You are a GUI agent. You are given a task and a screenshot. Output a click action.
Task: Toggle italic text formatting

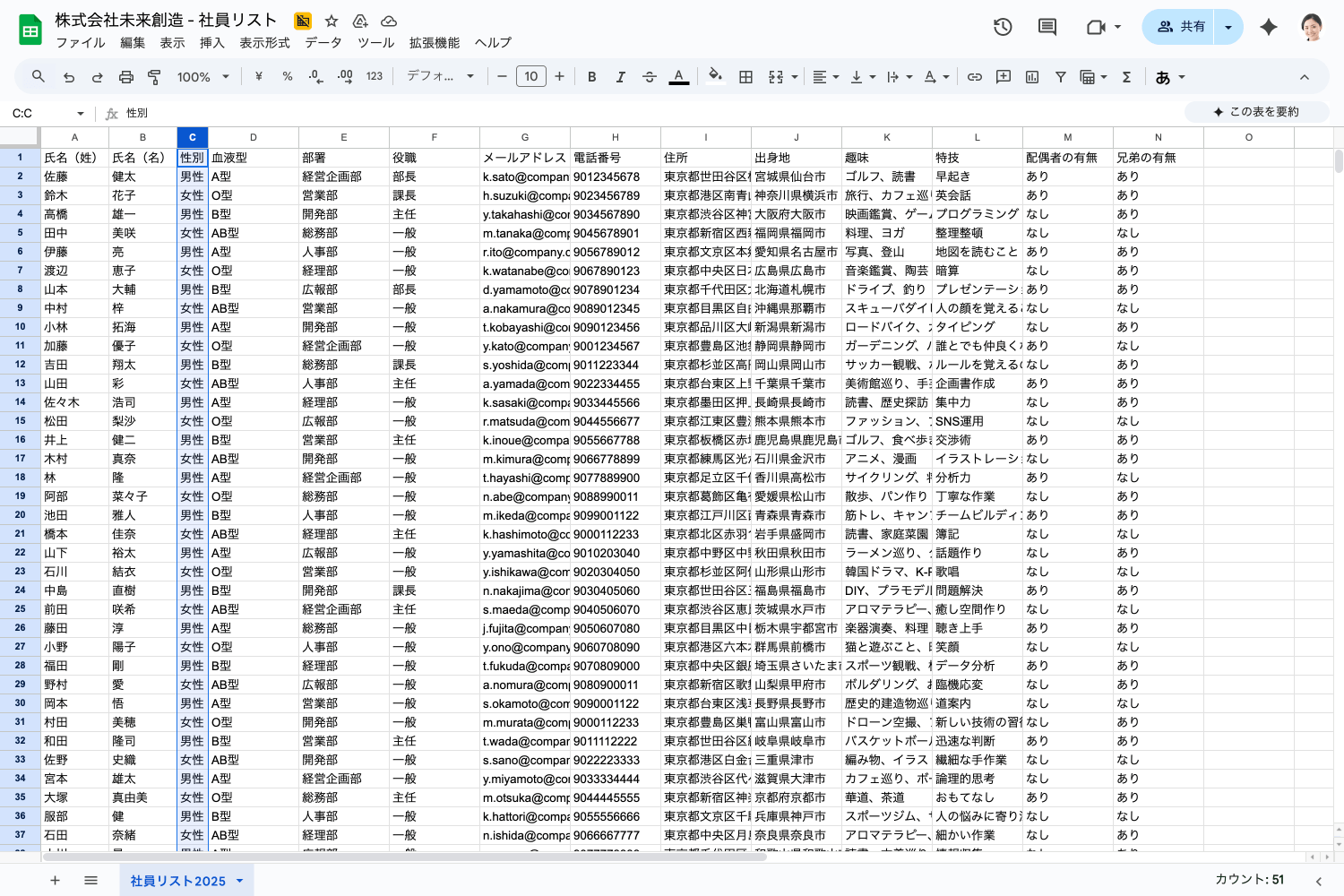point(620,77)
